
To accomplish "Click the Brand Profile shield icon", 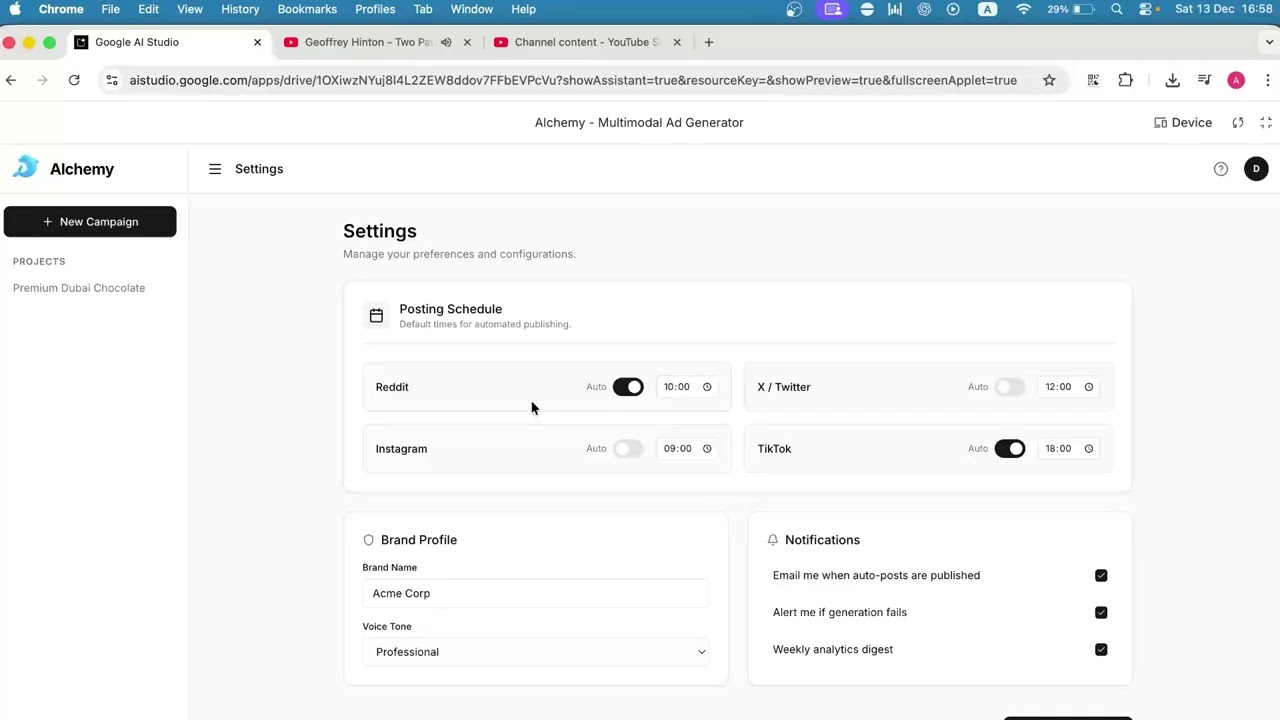I will pos(368,540).
